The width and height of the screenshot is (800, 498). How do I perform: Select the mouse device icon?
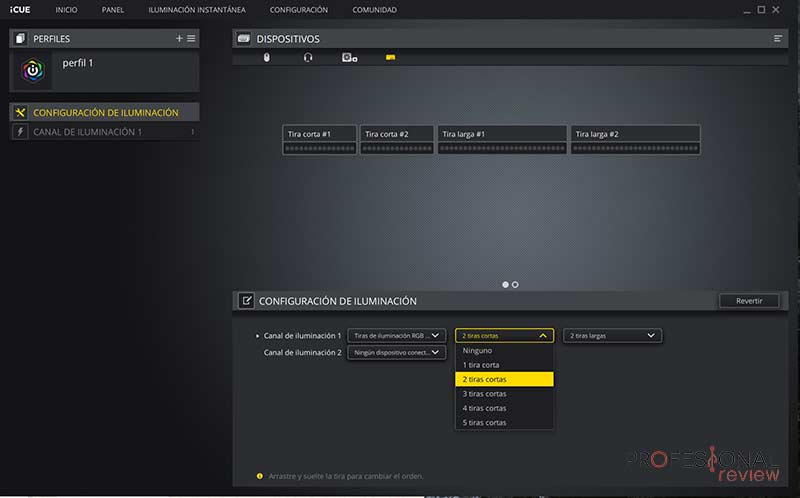(266, 57)
